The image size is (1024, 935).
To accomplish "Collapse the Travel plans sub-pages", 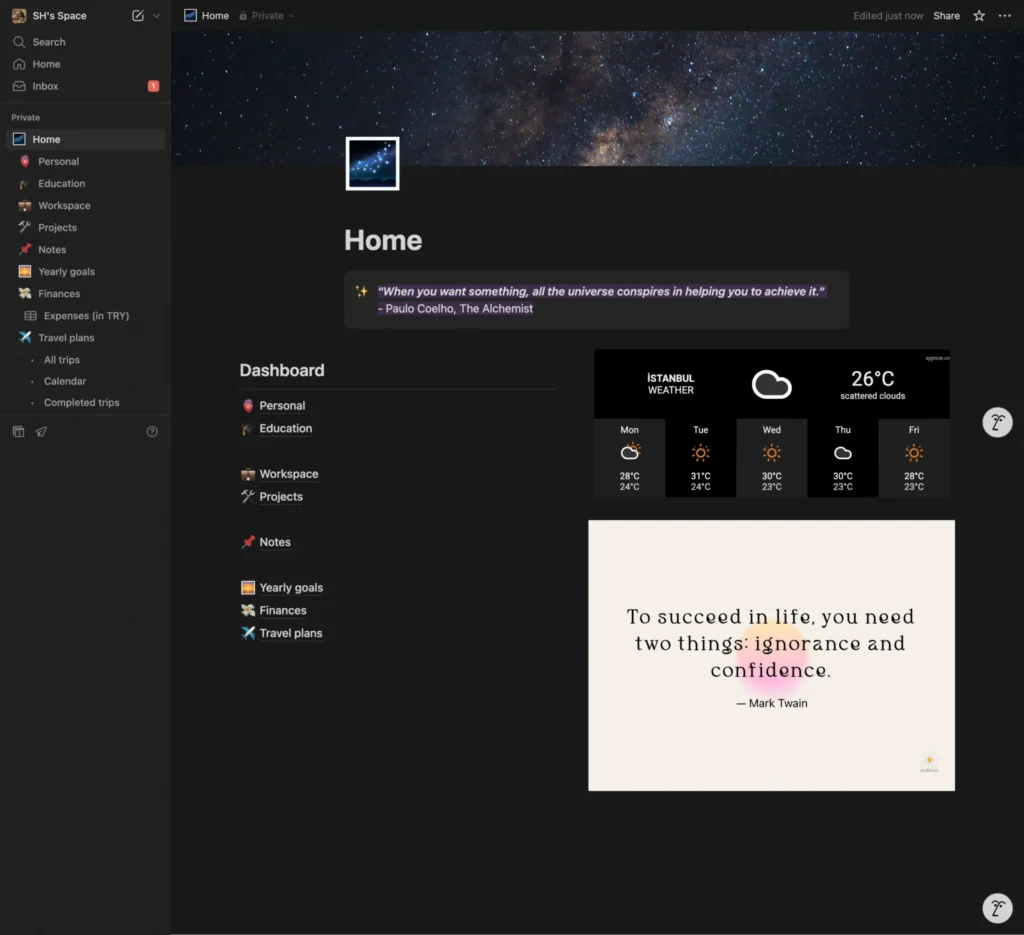I will 25,337.
